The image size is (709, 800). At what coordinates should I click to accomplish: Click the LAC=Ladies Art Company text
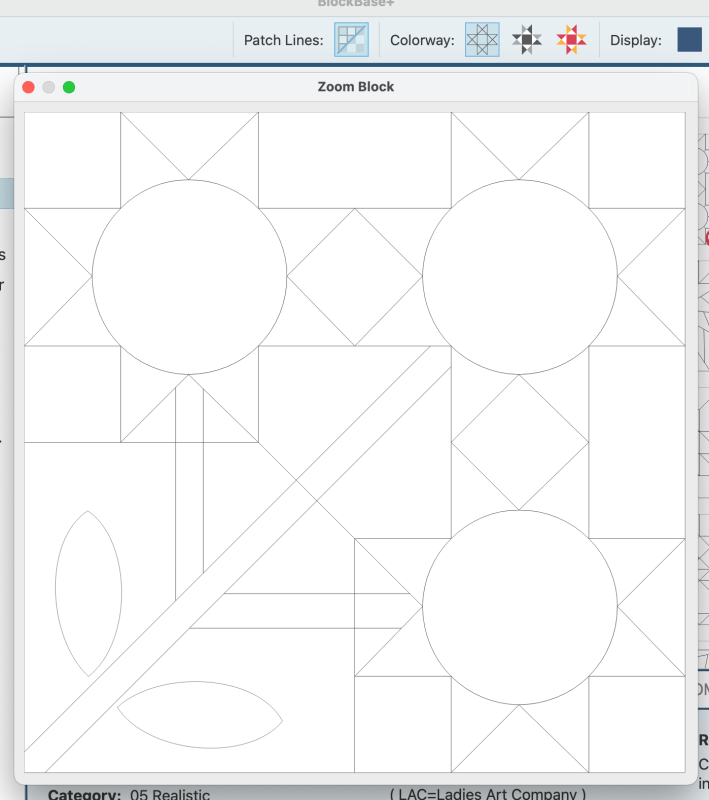pos(487,794)
